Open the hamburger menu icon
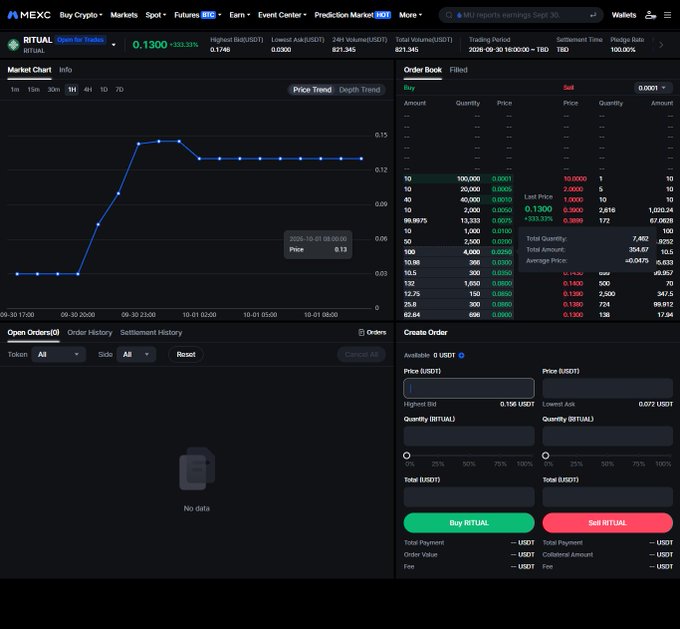680x629 pixels. pyautogui.click(x=667, y=15)
